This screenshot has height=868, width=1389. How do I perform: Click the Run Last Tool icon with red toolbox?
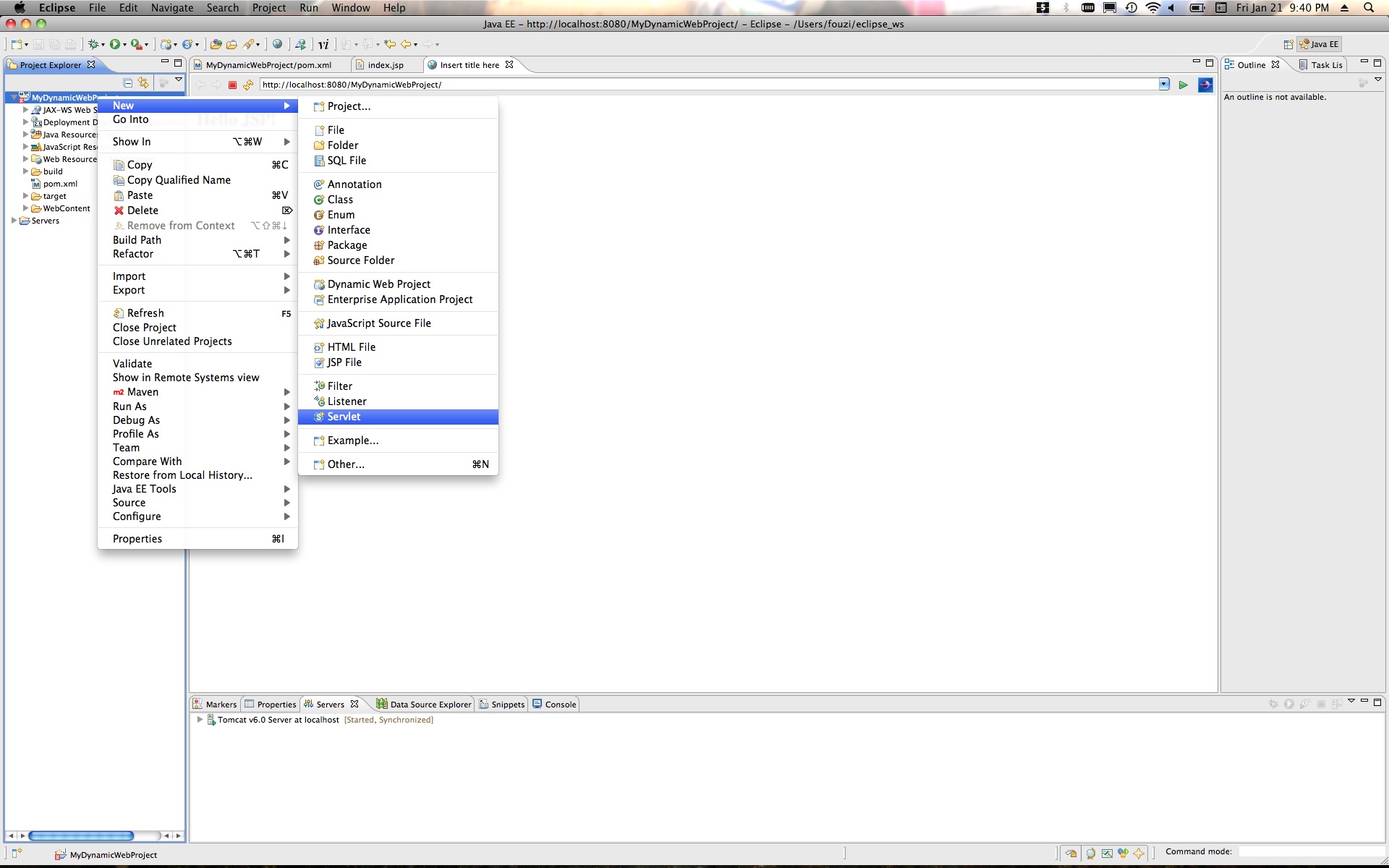click(136, 44)
